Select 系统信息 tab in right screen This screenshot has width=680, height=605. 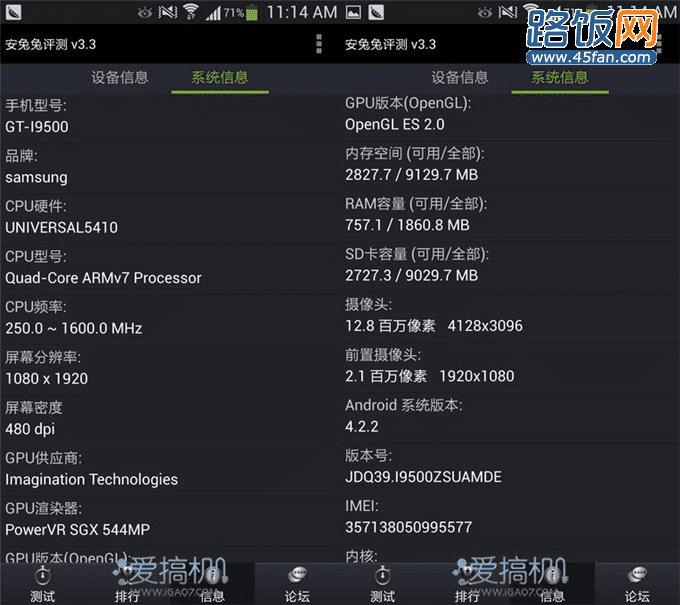[x=560, y=77]
